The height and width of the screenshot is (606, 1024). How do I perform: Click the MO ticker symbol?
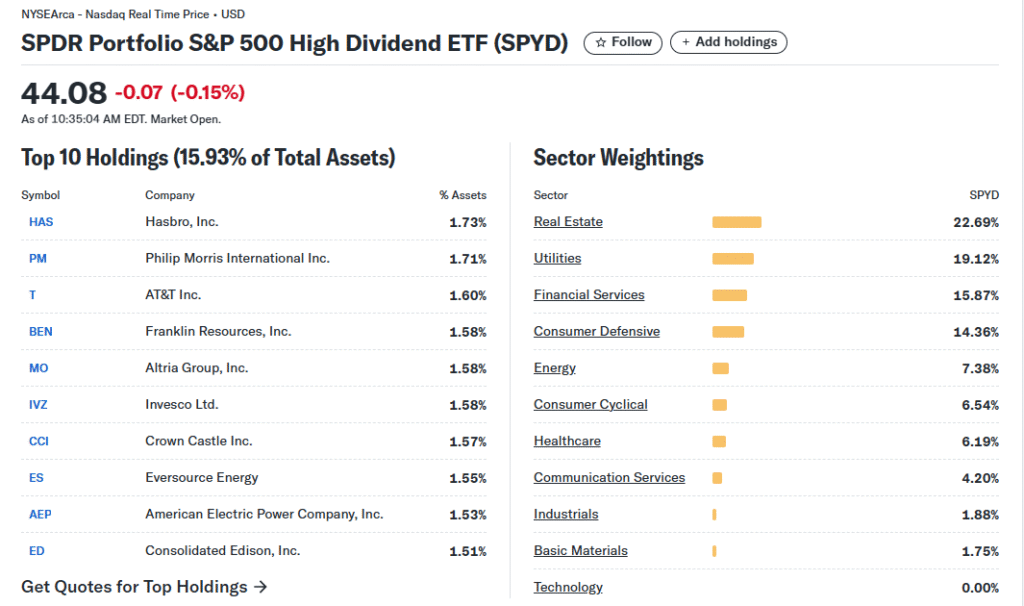coord(39,368)
